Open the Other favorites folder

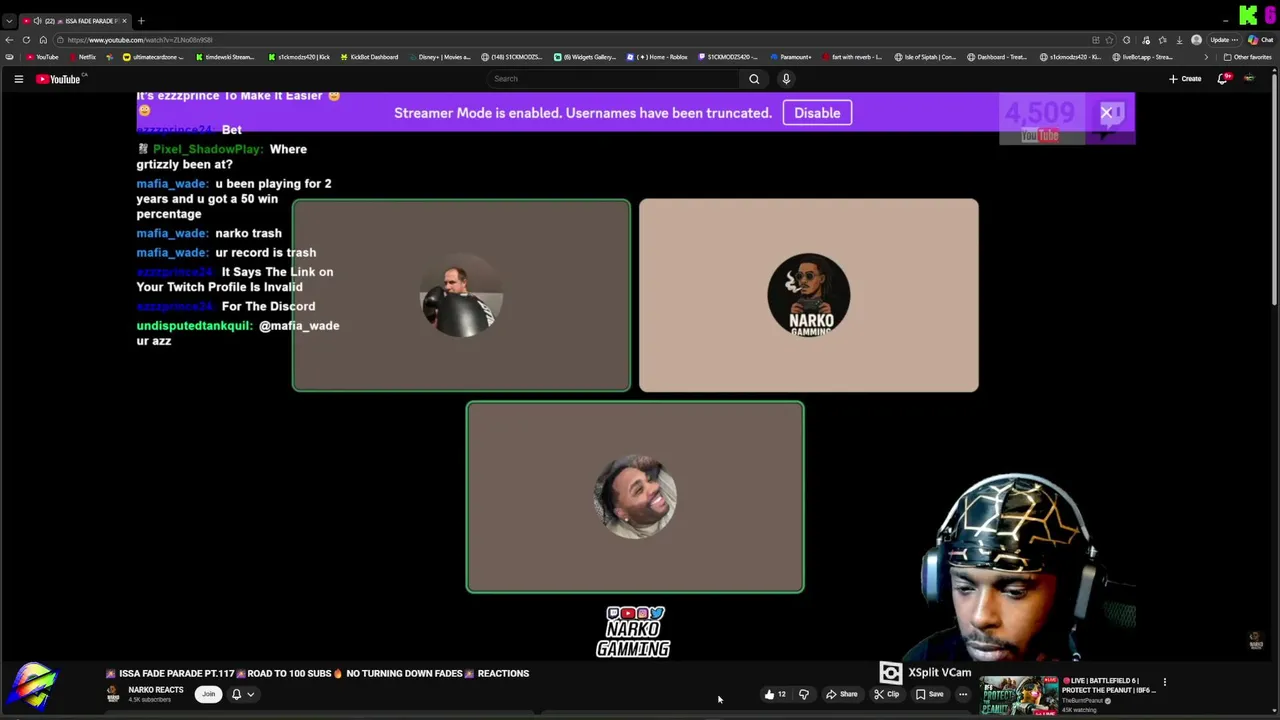pos(1247,57)
